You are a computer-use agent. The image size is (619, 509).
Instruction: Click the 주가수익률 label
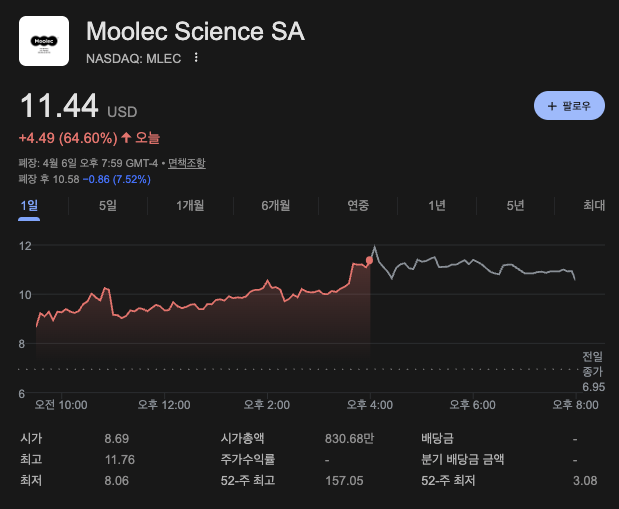pos(248,459)
